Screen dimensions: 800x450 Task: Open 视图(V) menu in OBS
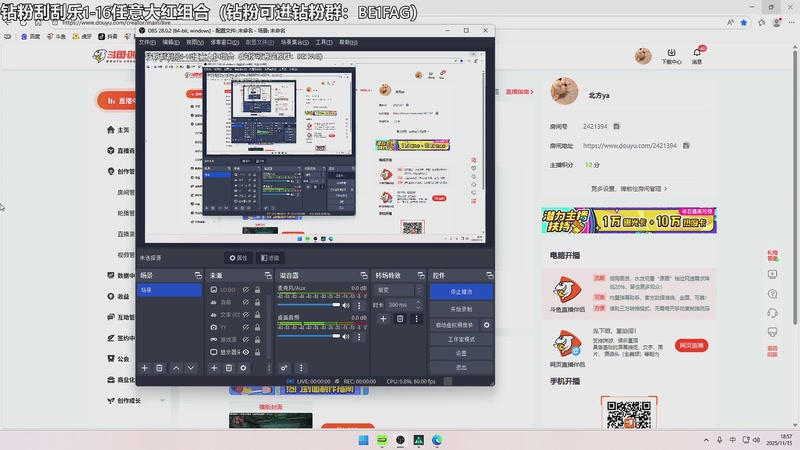click(x=195, y=42)
